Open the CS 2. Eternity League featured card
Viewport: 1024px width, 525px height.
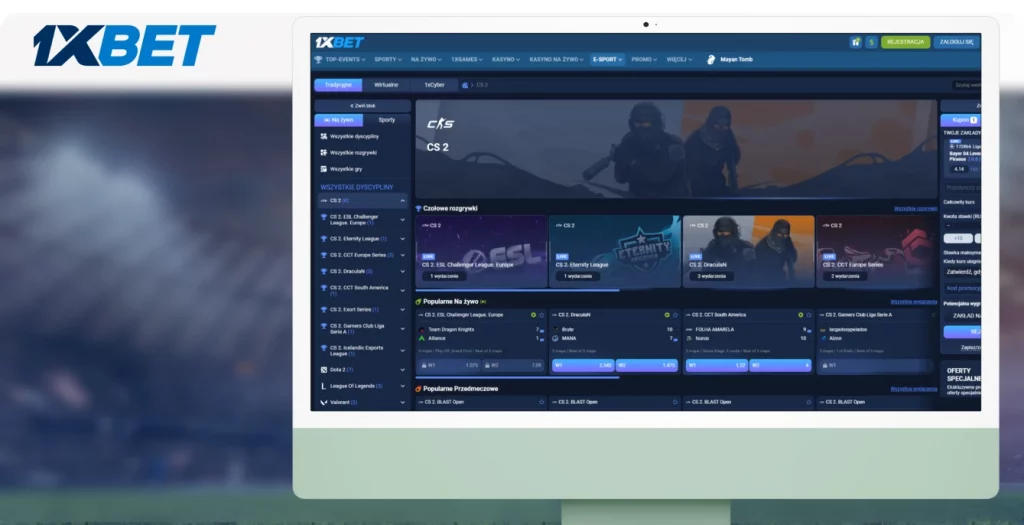[x=615, y=251]
